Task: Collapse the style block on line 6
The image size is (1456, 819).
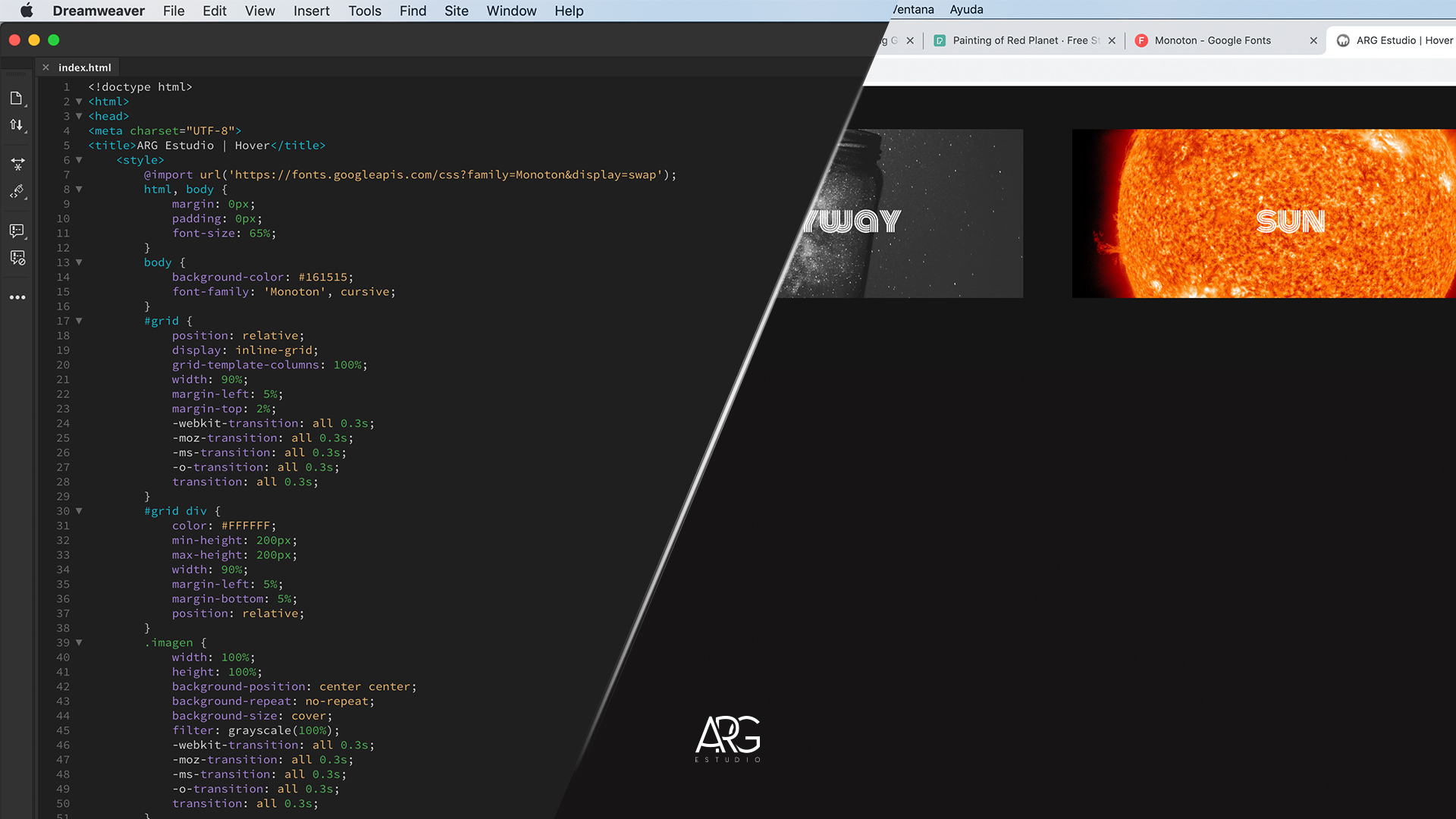Action: [x=79, y=160]
